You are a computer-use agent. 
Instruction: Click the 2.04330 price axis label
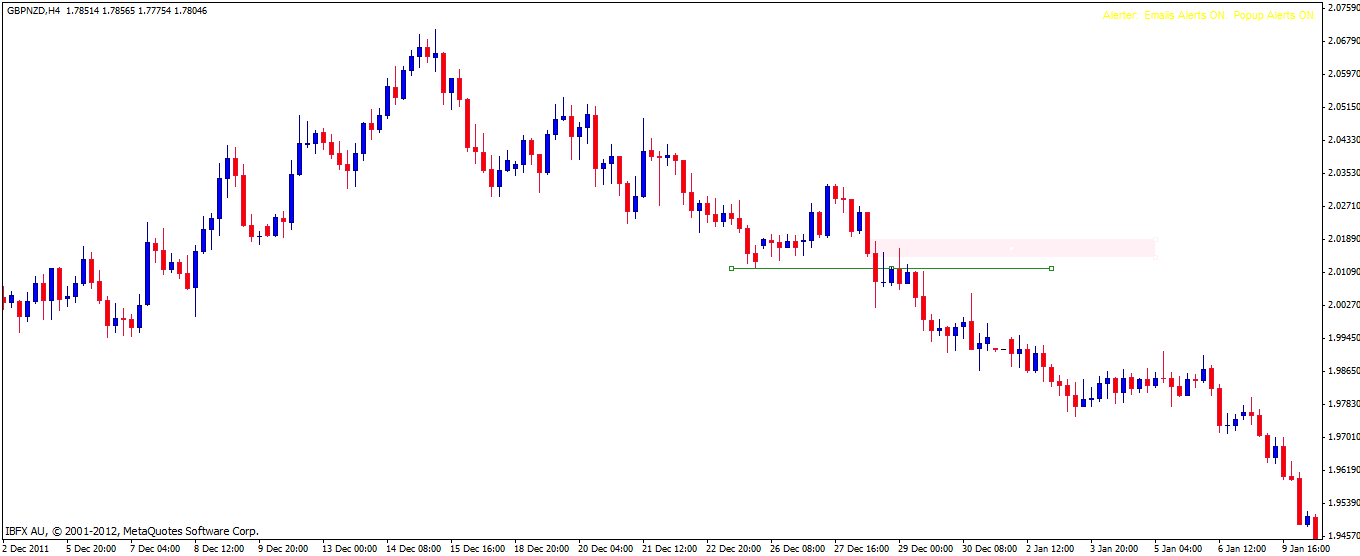[1340, 140]
